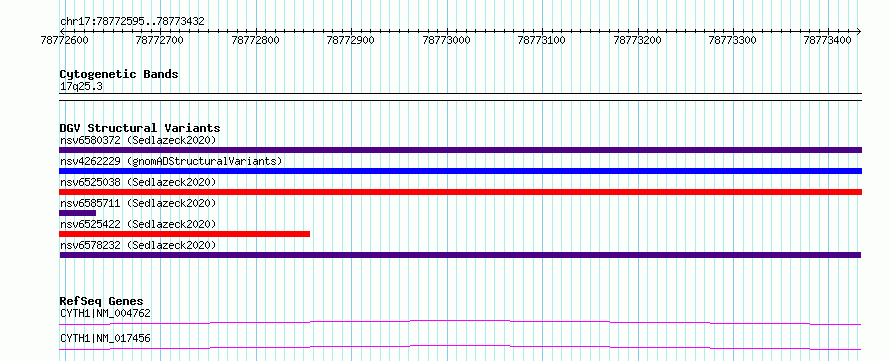The image size is (890, 361).
Task: Select variant label nsv6525038 (Sedlazeck2020)
Action: [138, 182]
